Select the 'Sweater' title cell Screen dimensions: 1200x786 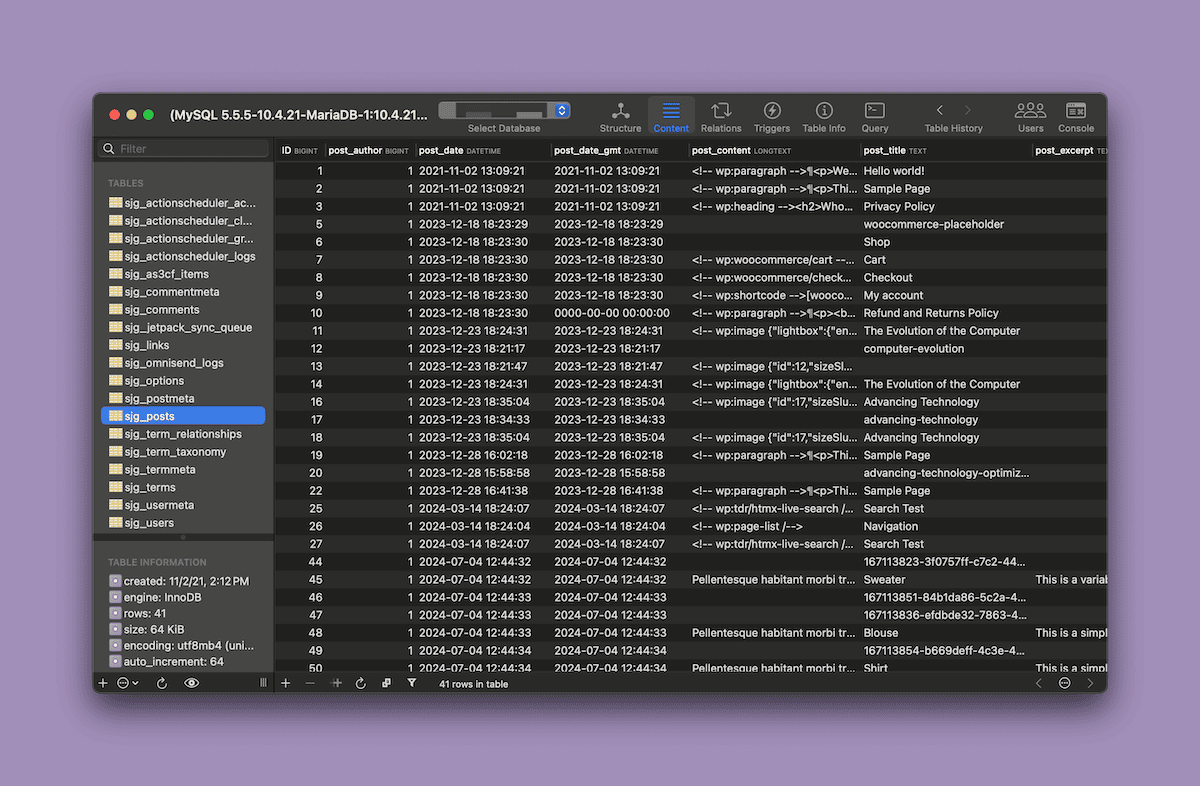pyautogui.click(x=946, y=579)
